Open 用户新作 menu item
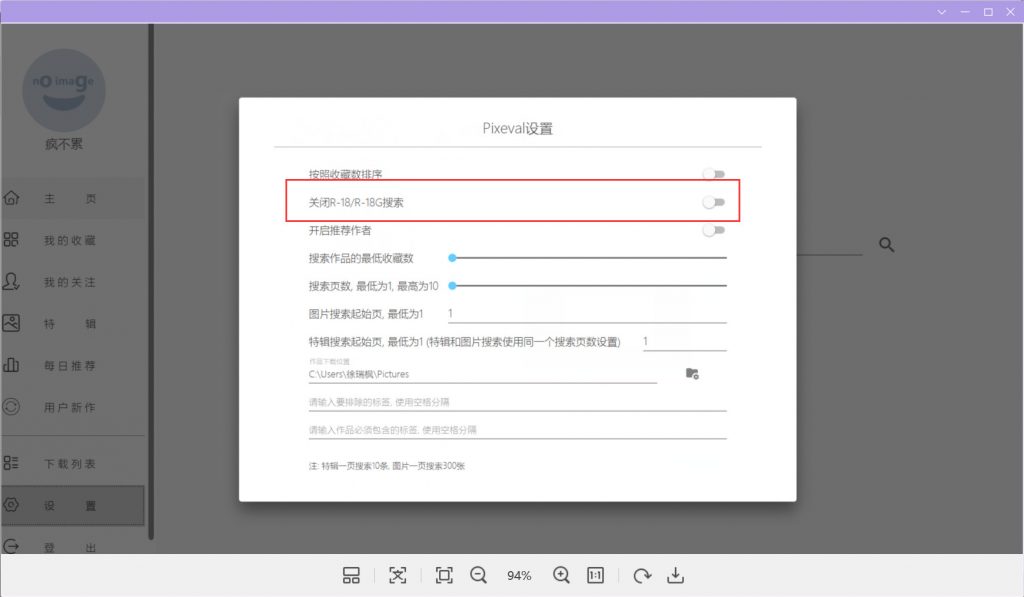Image resolution: width=1024 pixels, height=597 pixels. point(70,408)
